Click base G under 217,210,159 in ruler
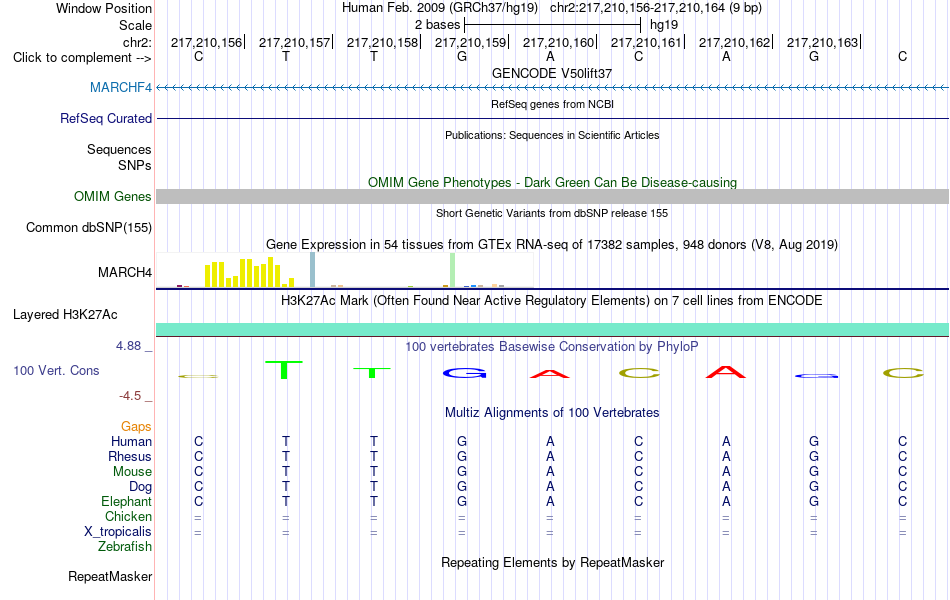The width and height of the screenshot is (950, 600). pos(462,56)
